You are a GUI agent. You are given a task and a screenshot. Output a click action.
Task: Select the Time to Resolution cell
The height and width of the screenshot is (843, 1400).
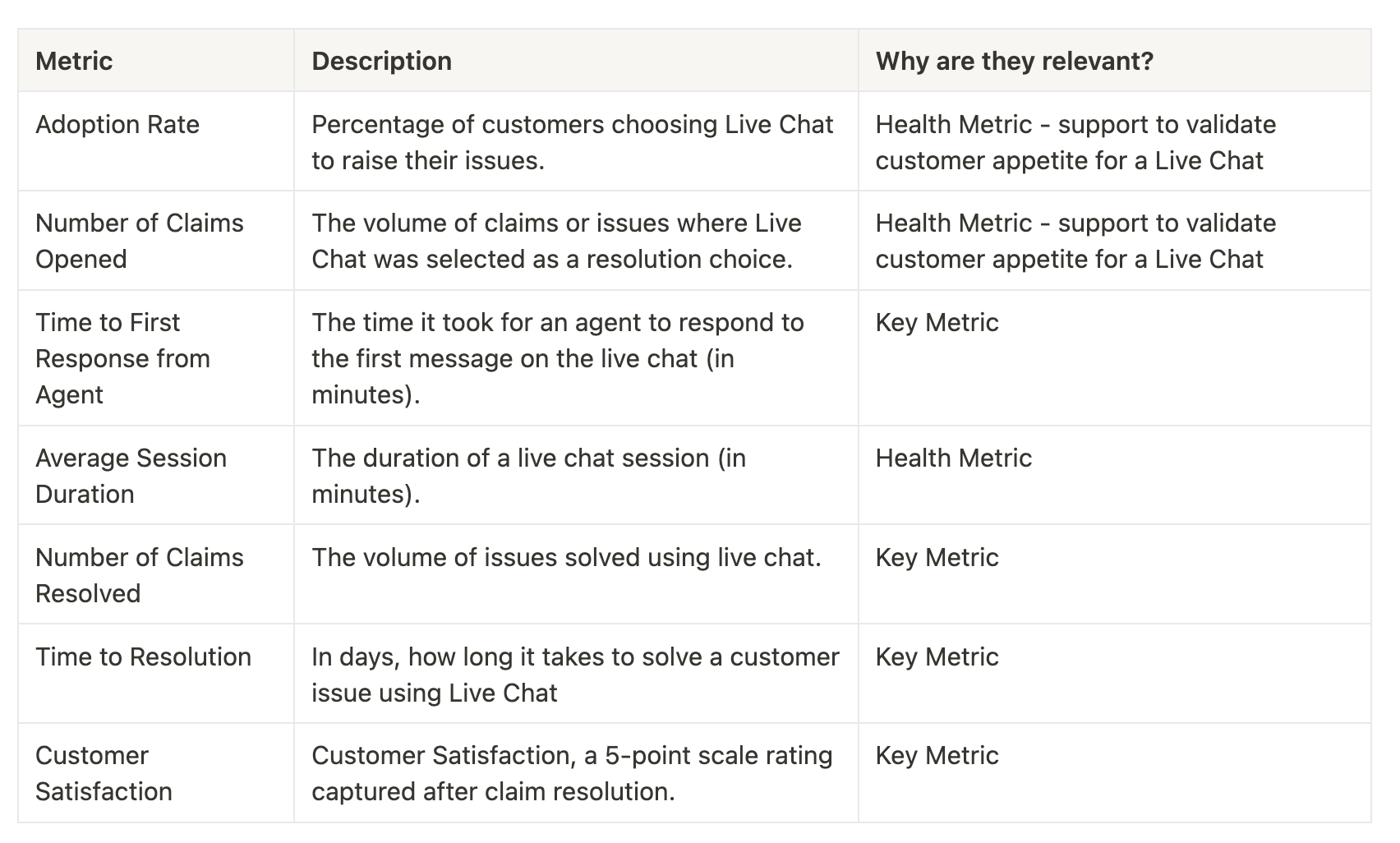coord(156,674)
